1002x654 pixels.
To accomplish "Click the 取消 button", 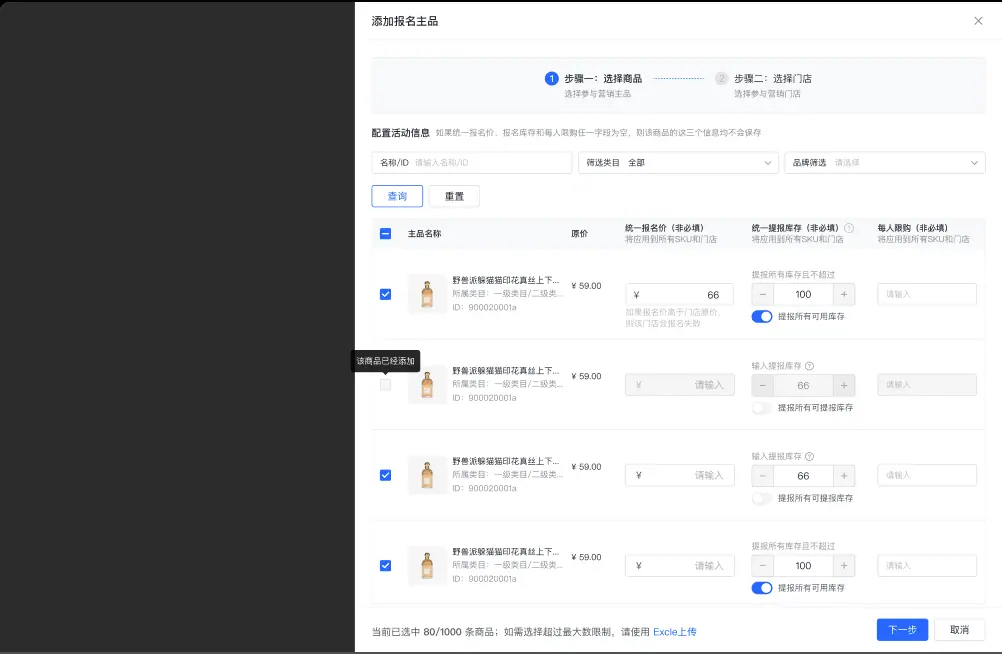I will click(x=959, y=630).
